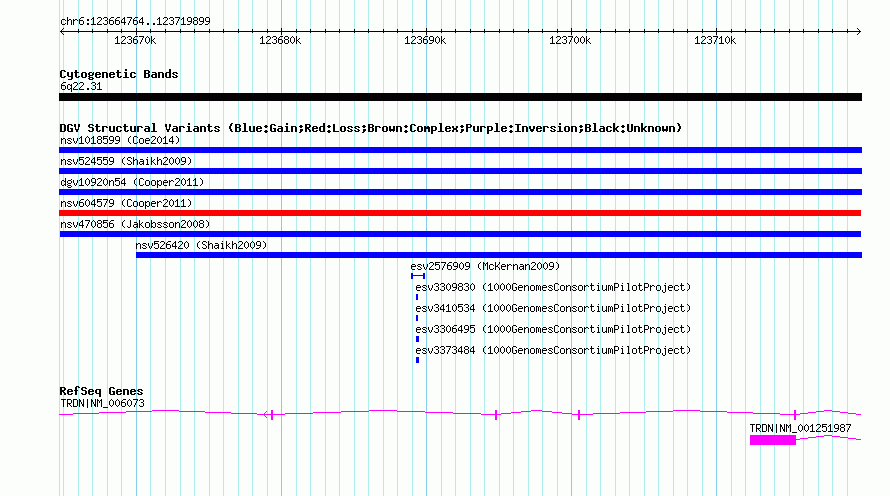The height and width of the screenshot is (496, 890).
Task: Click the esv3373484 variant label
Action: (x=553, y=350)
